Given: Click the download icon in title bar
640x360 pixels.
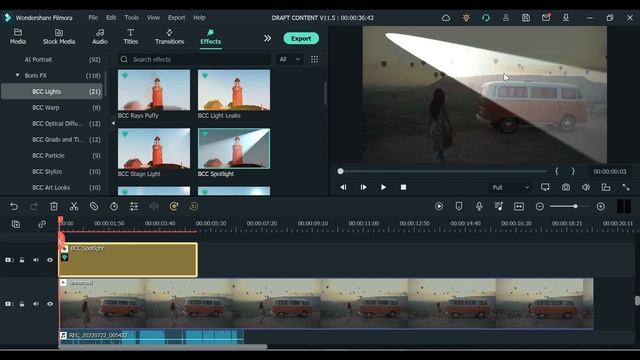Looking at the screenshot, I should tap(566, 18).
